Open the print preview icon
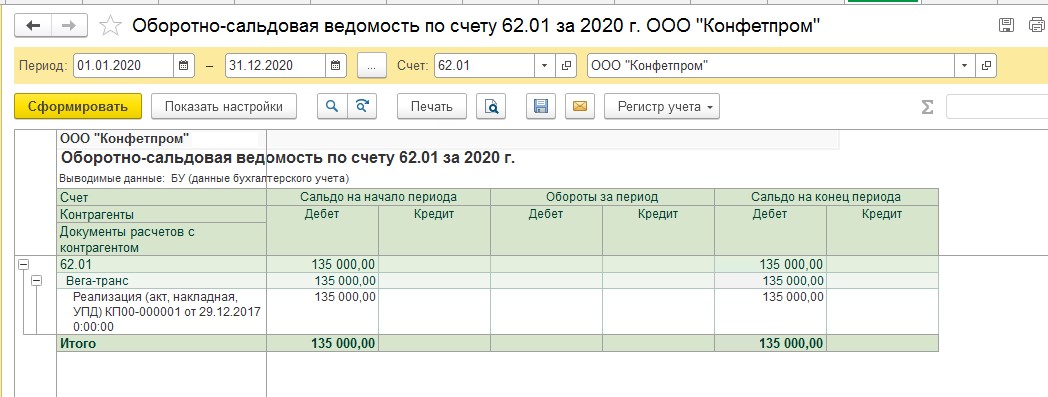Viewport: 1048px width, 397px height. click(491, 106)
